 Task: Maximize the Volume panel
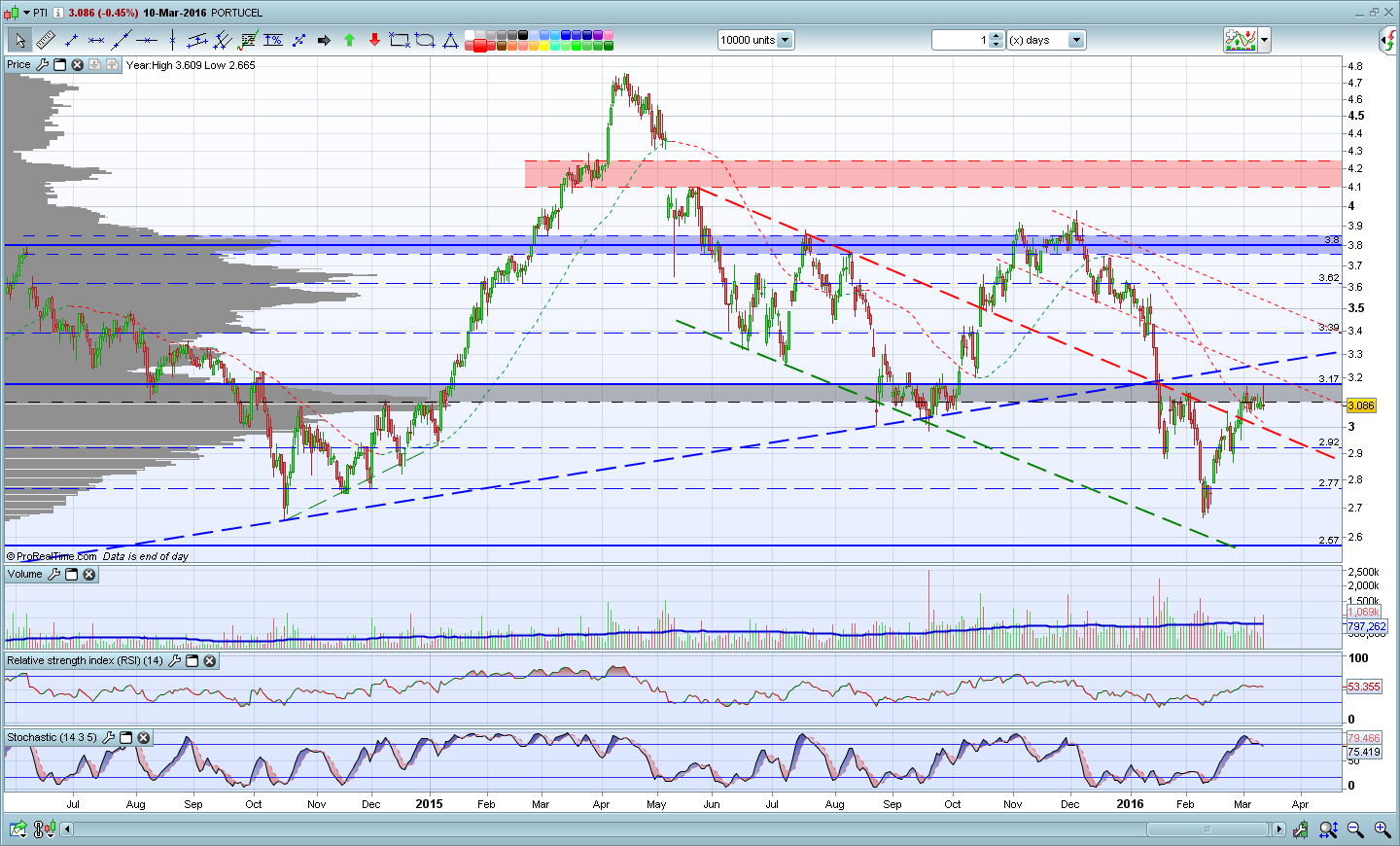click(x=71, y=574)
